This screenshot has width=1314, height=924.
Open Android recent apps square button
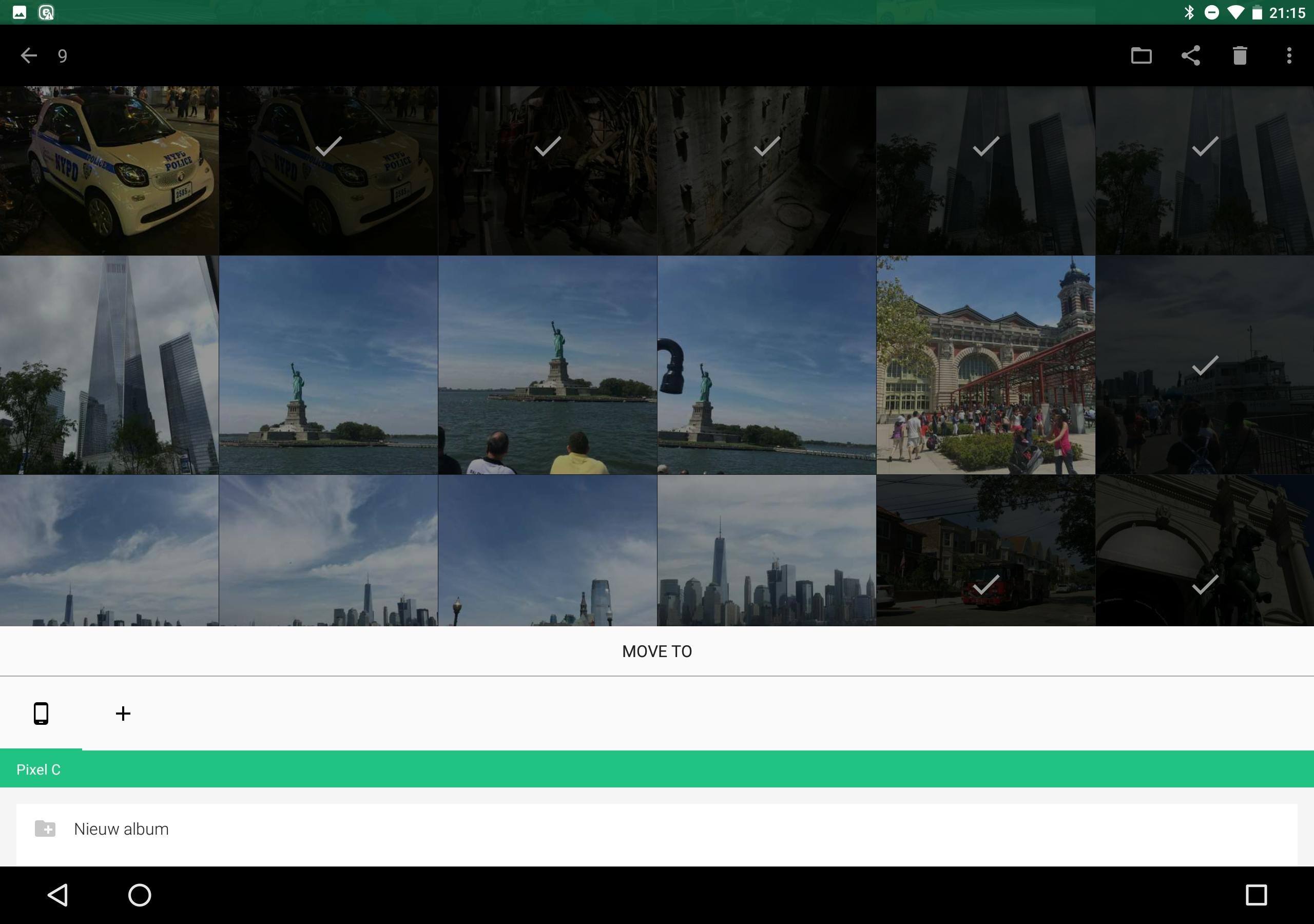[x=1255, y=895]
